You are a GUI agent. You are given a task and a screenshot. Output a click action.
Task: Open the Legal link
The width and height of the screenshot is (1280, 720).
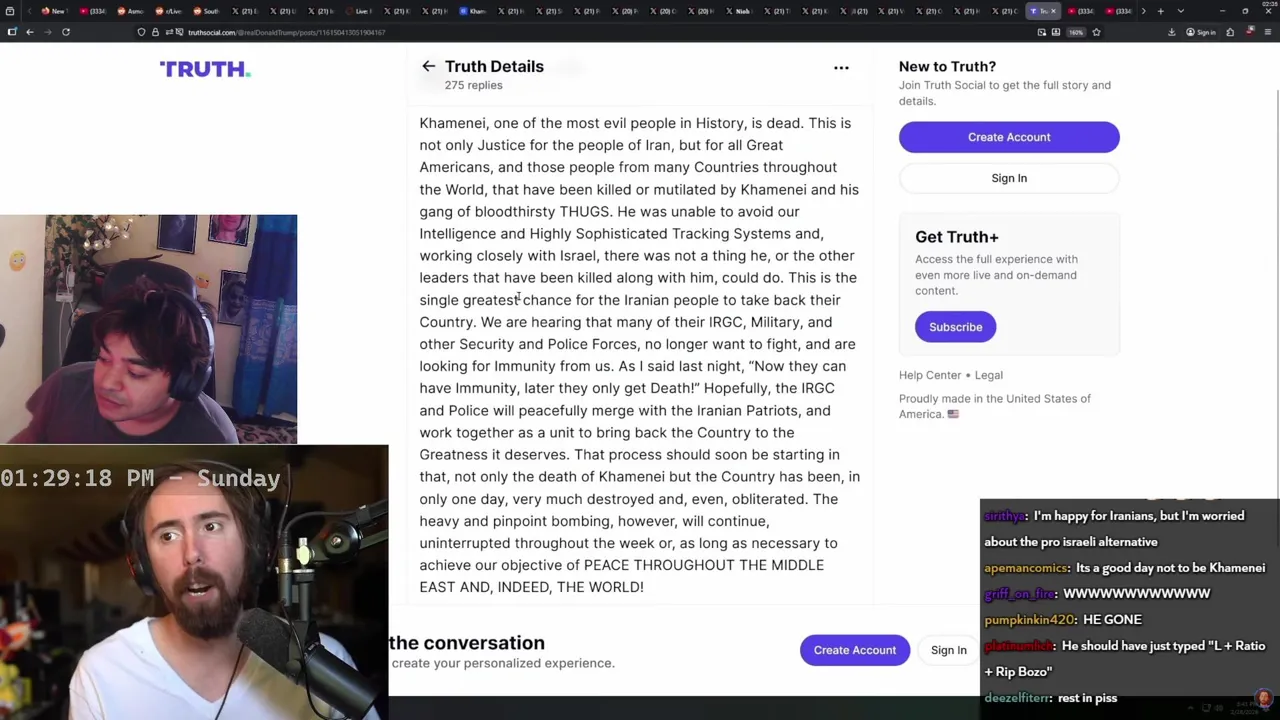[x=988, y=375]
